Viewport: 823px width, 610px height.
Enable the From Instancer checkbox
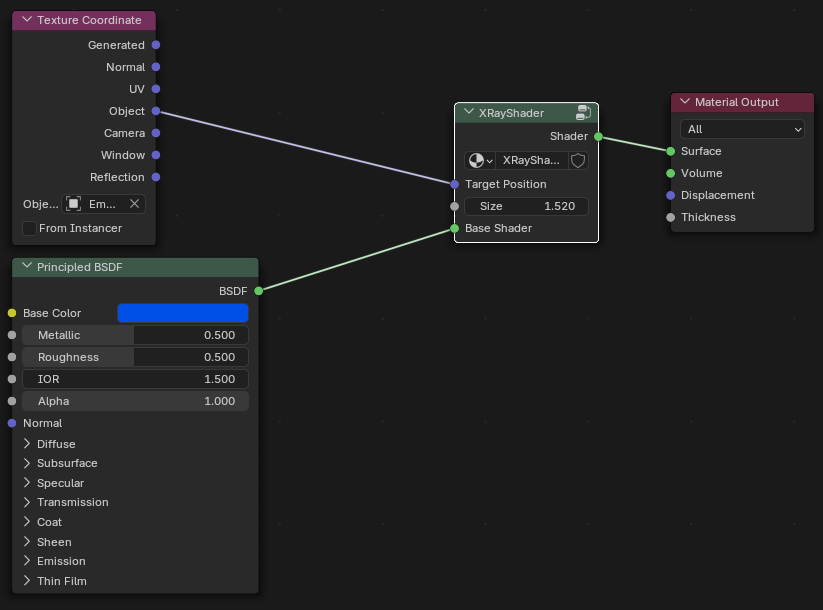(29, 228)
